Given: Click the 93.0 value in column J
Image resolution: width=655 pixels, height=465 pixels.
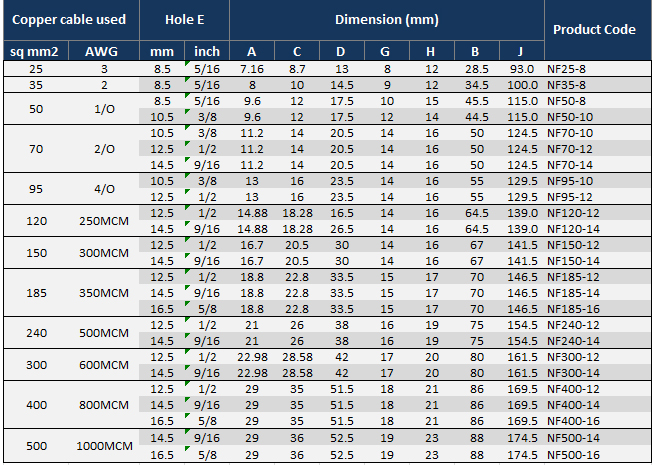Looking at the screenshot, I should (522, 69).
